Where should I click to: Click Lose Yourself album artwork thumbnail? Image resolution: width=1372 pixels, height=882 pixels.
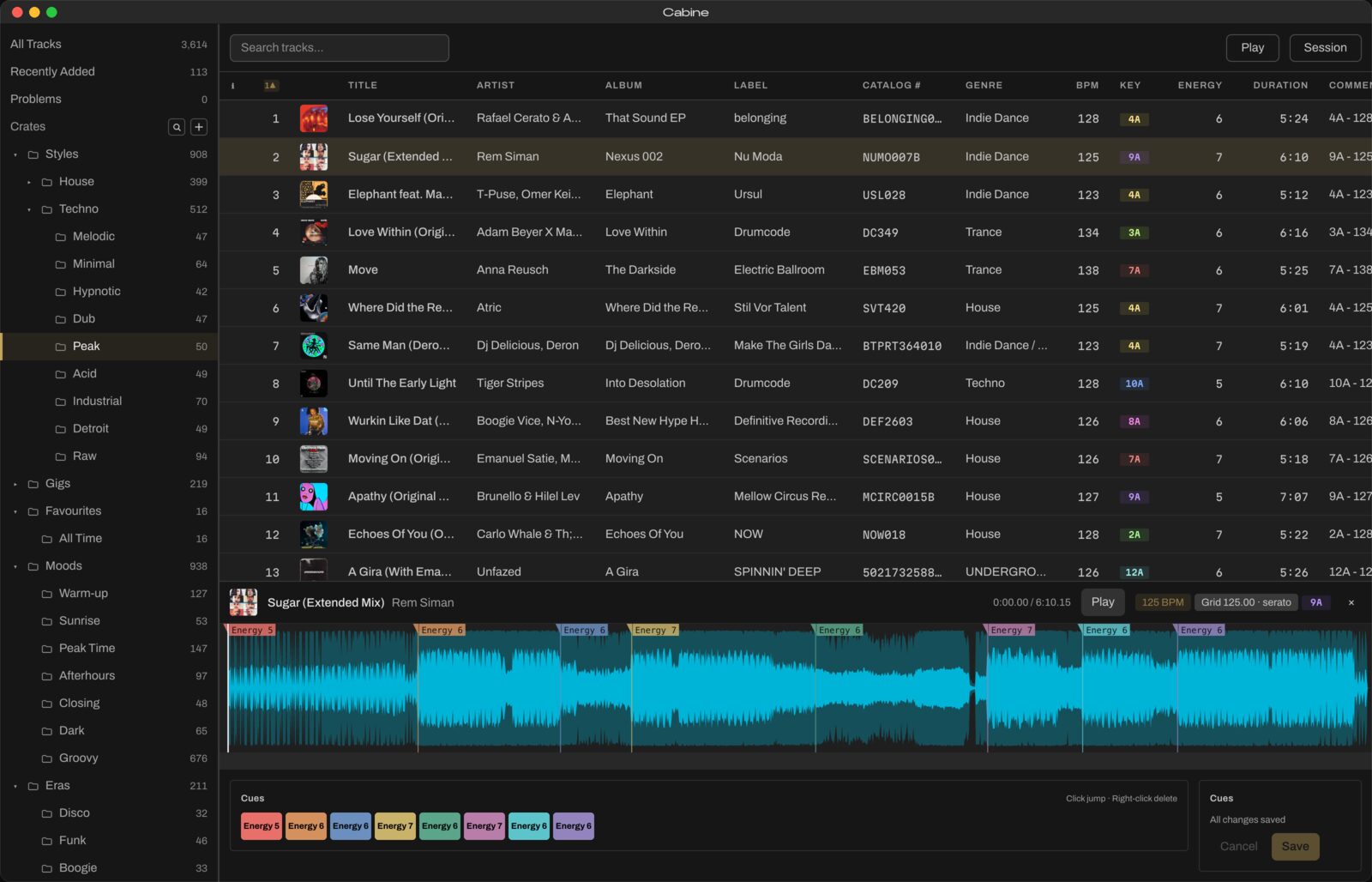(x=314, y=118)
